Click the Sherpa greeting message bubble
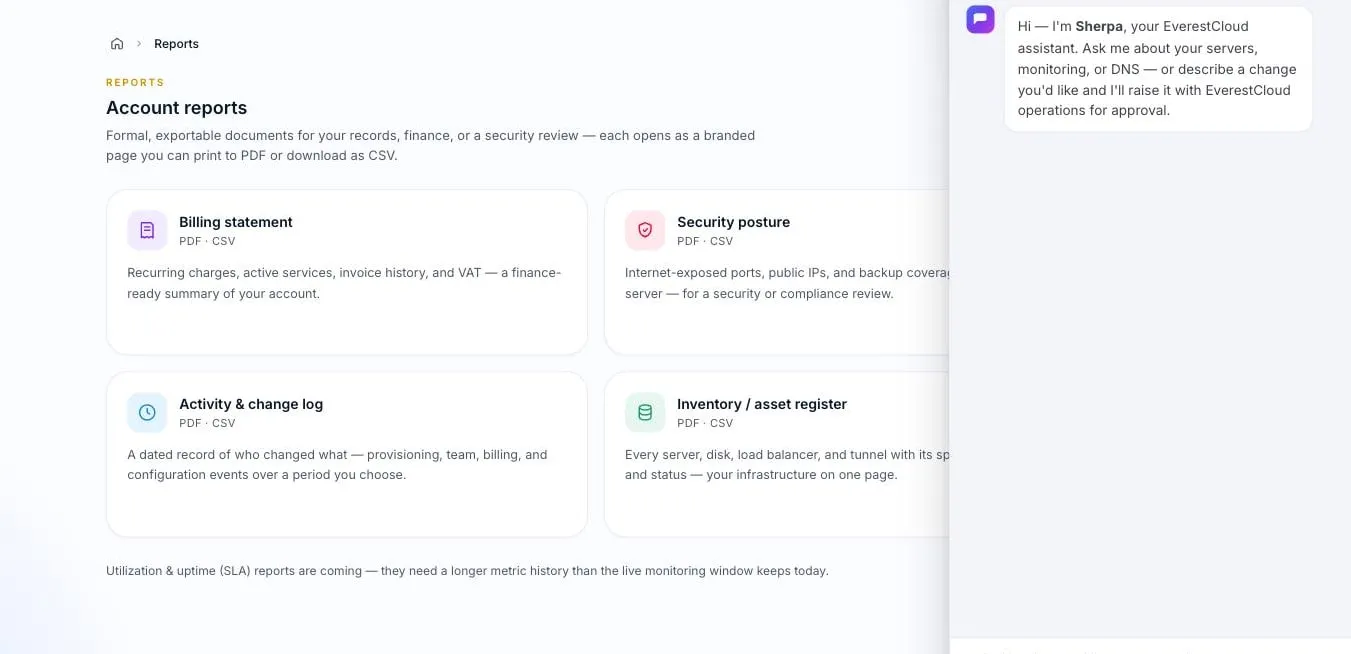This screenshot has height=654, width=1351. coord(1158,68)
